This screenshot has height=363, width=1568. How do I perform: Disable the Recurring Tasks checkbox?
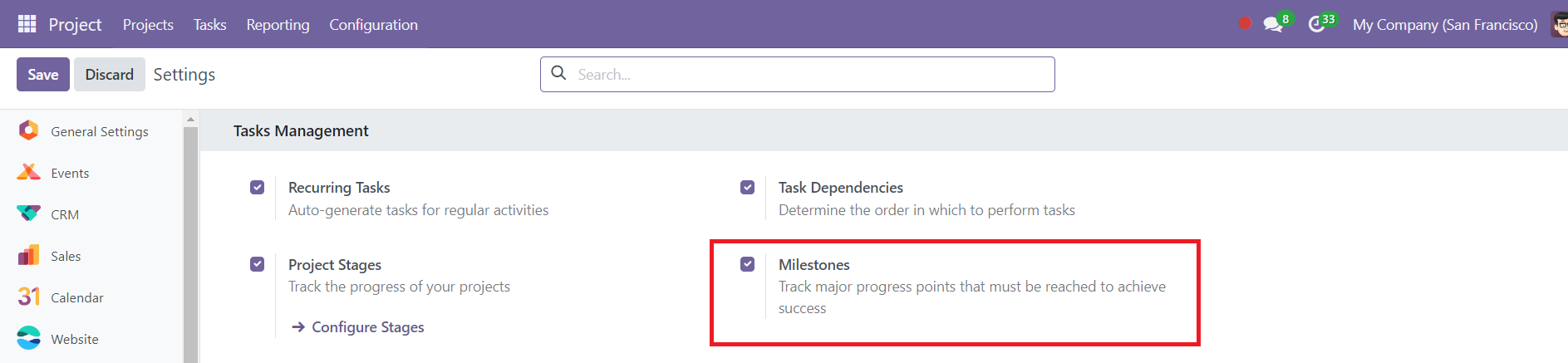tap(258, 188)
